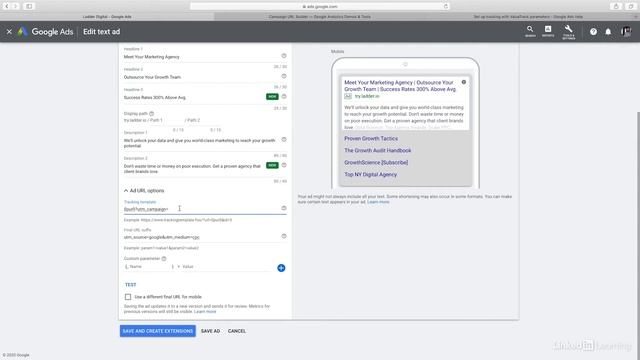This screenshot has height=360, width=640.
Task: Click the help icon beside Headline 2
Action: (x=284, y=76)
